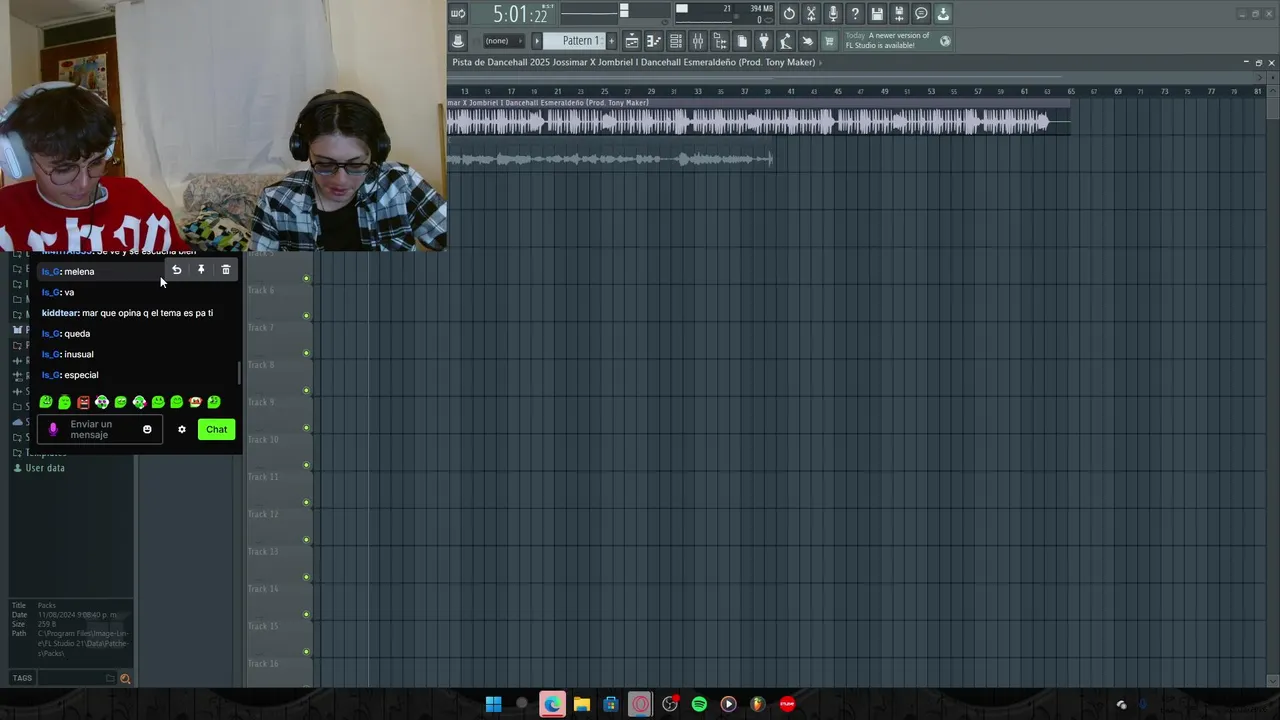The image size is (1280, 720).
Task: Mute Track 9 green dot
Action: tap(306, 428)
